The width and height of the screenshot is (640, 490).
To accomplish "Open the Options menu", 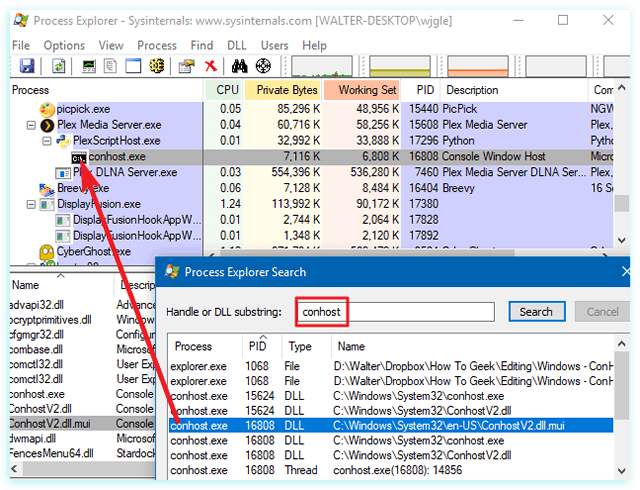I will [x=64, y=45].
